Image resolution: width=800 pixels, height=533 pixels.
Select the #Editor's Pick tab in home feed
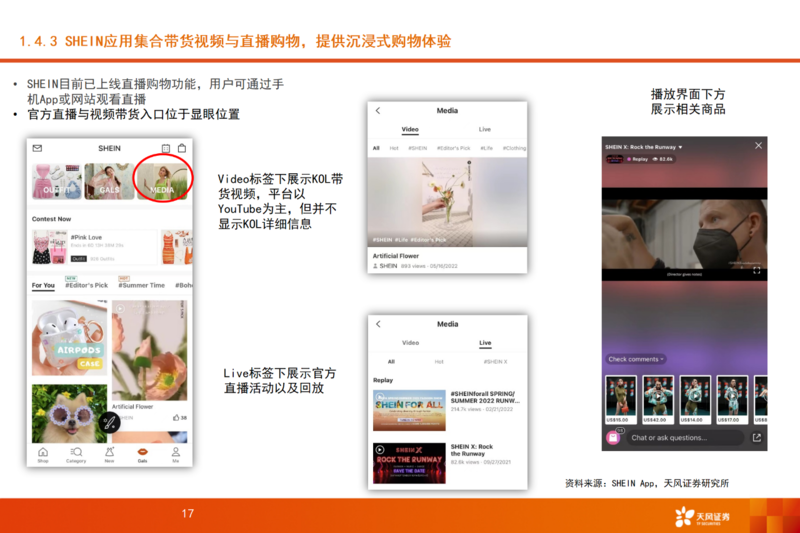coord(87,286)
